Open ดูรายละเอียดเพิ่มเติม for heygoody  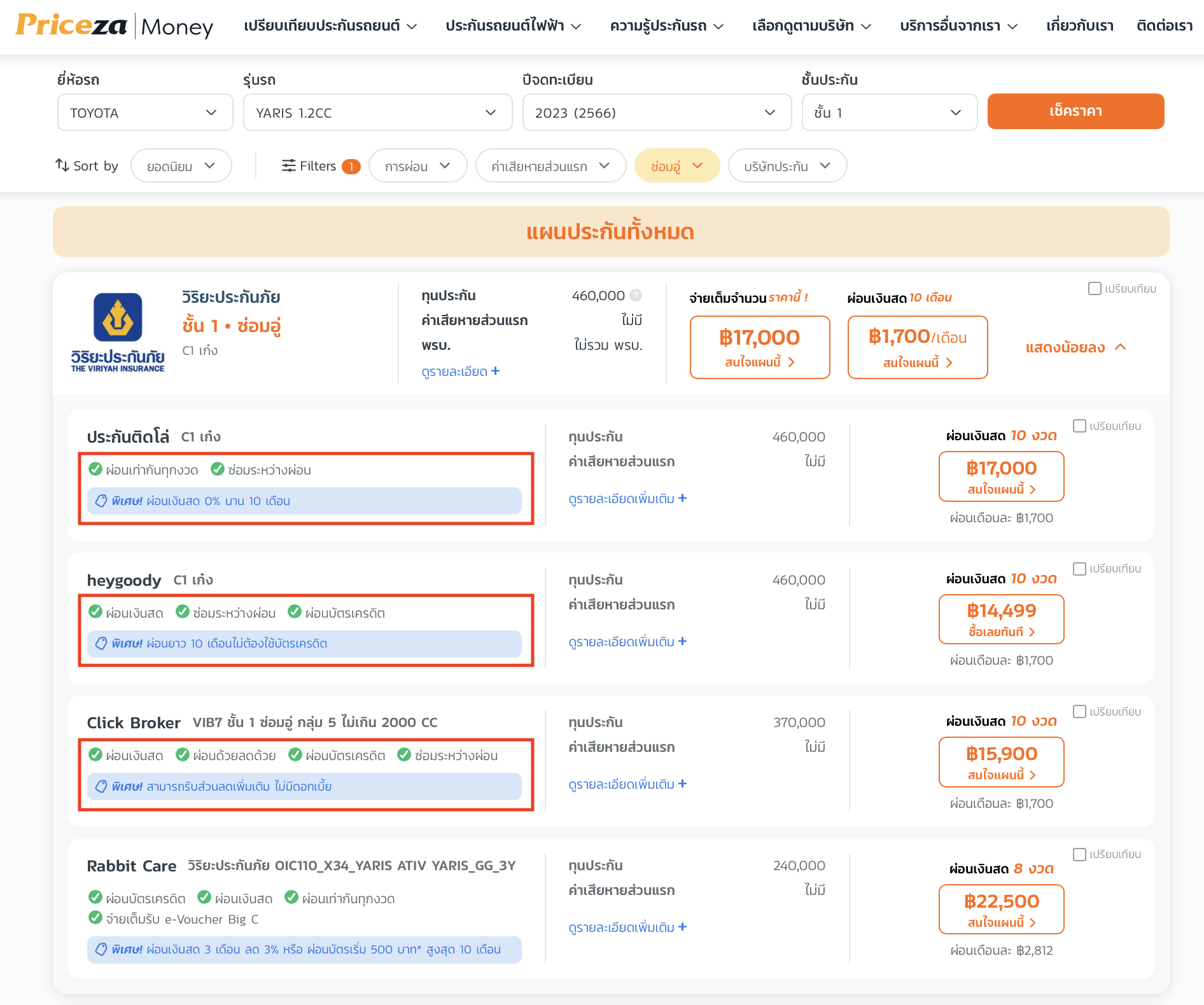[x=627, y=642]
